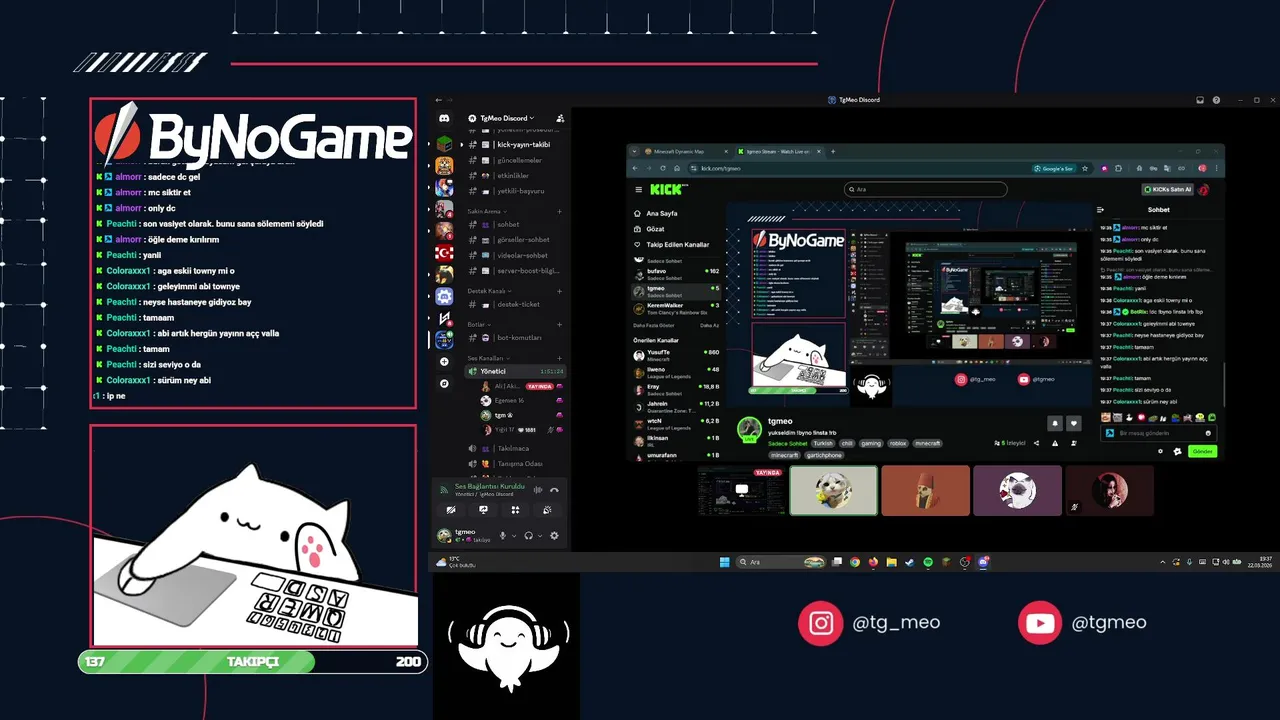Click Gönder button in streamed Kick chat
Screen dimensions: 1280x720
pos(1202,451)
